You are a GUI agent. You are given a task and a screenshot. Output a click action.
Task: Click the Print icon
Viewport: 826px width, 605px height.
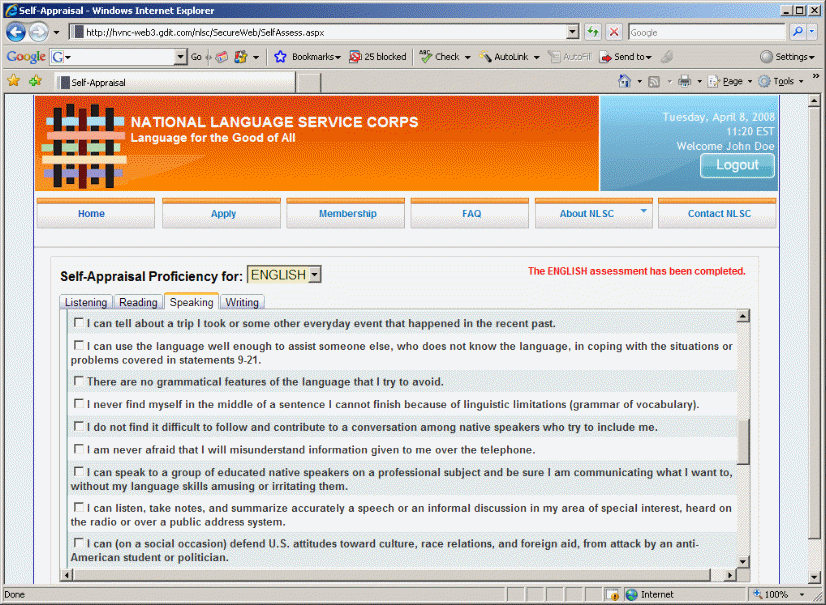pos(684,81)
